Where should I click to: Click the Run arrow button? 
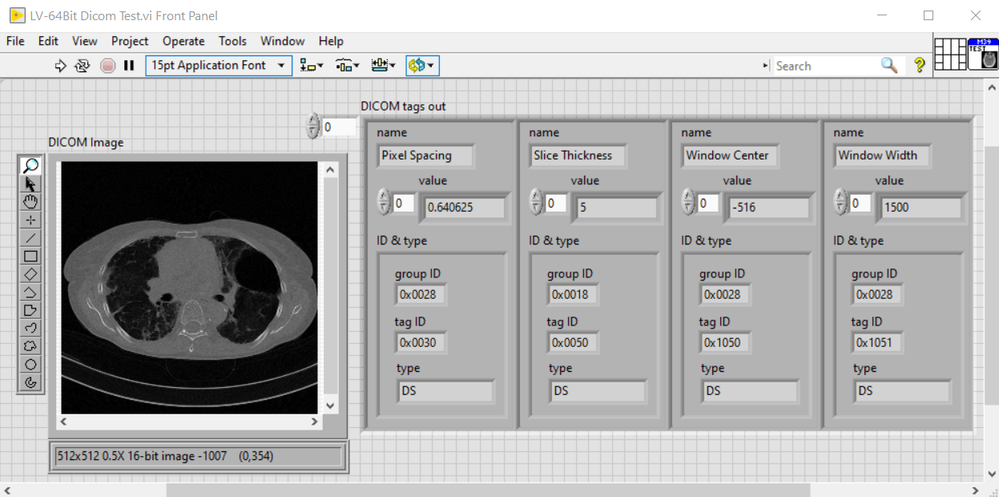click(x=61, y=66)
